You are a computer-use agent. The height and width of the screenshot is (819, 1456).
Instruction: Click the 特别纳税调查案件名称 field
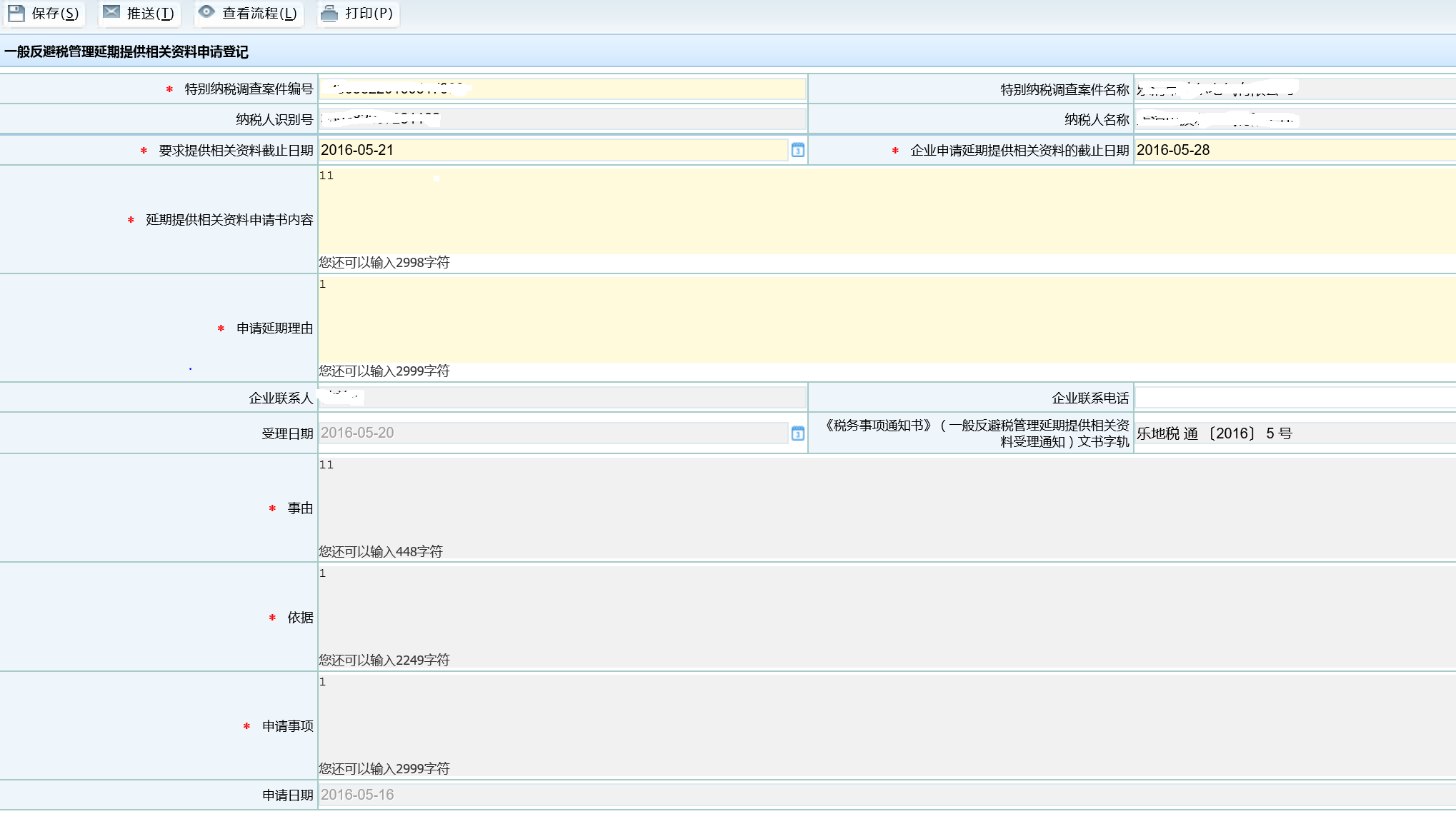tap(1295, 89)
